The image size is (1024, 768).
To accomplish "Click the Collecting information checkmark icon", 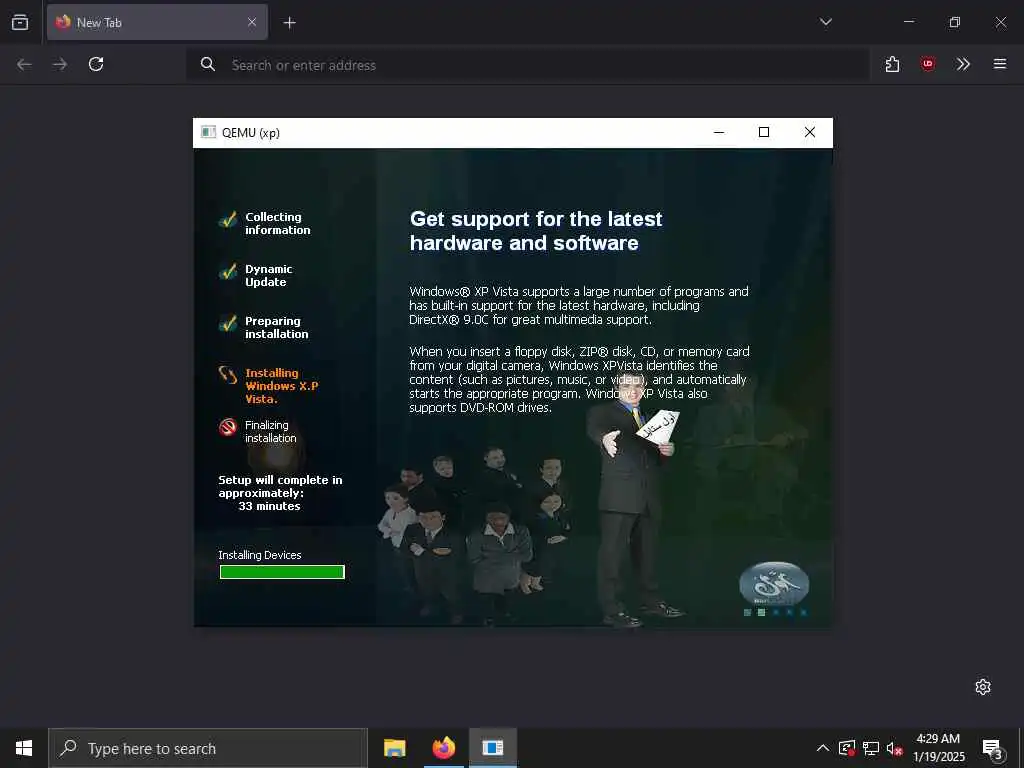I will tap(228, 220).
